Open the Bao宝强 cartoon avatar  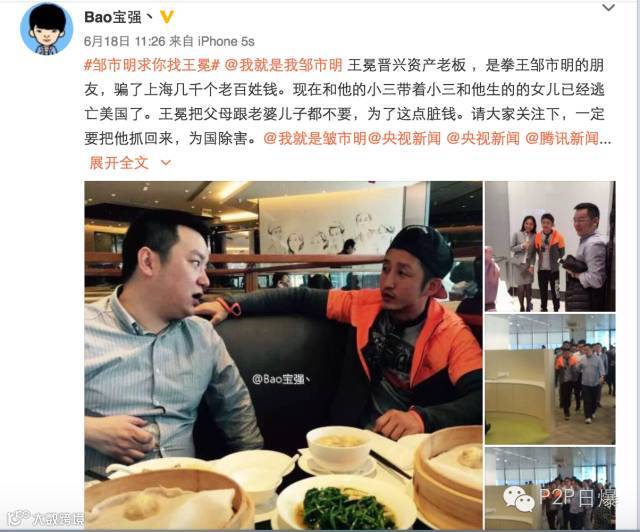[47, 29]
